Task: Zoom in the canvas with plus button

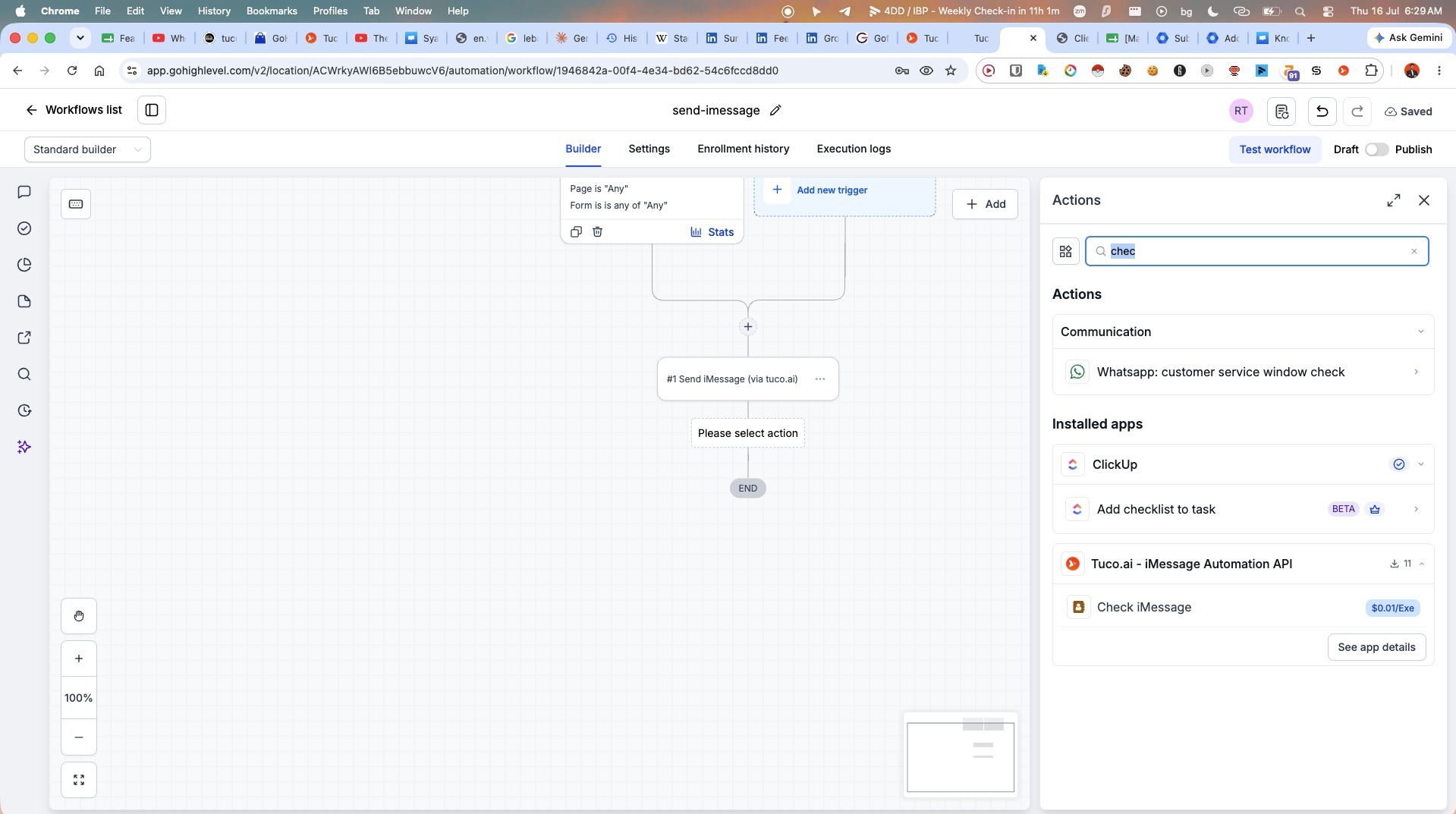Action: pos(79,658)
